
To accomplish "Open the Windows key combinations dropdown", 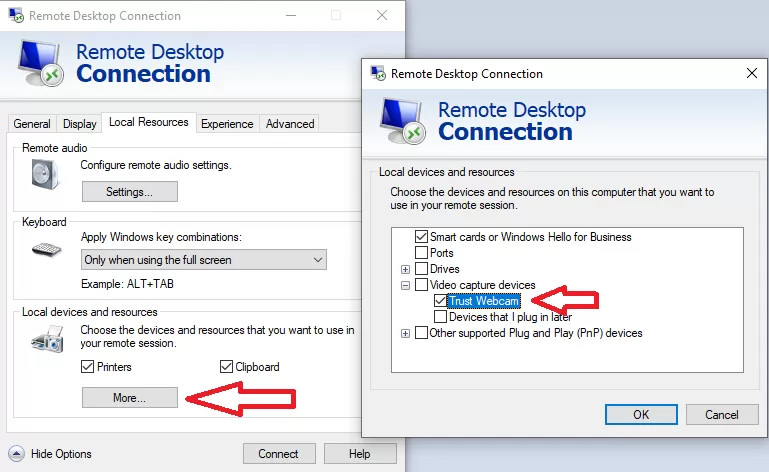I will tap(204, 260).
